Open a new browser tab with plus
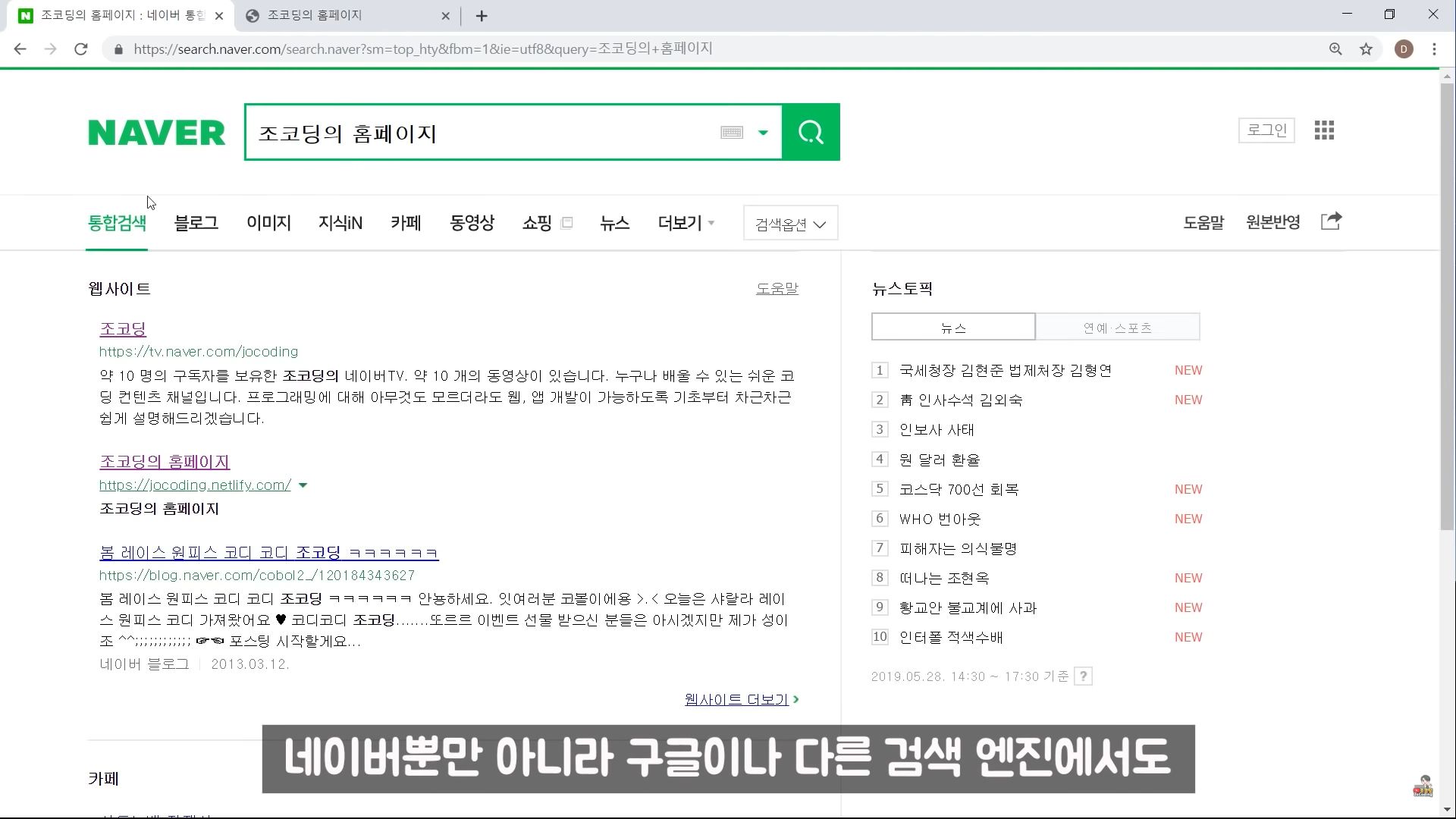 pos(482,15)
